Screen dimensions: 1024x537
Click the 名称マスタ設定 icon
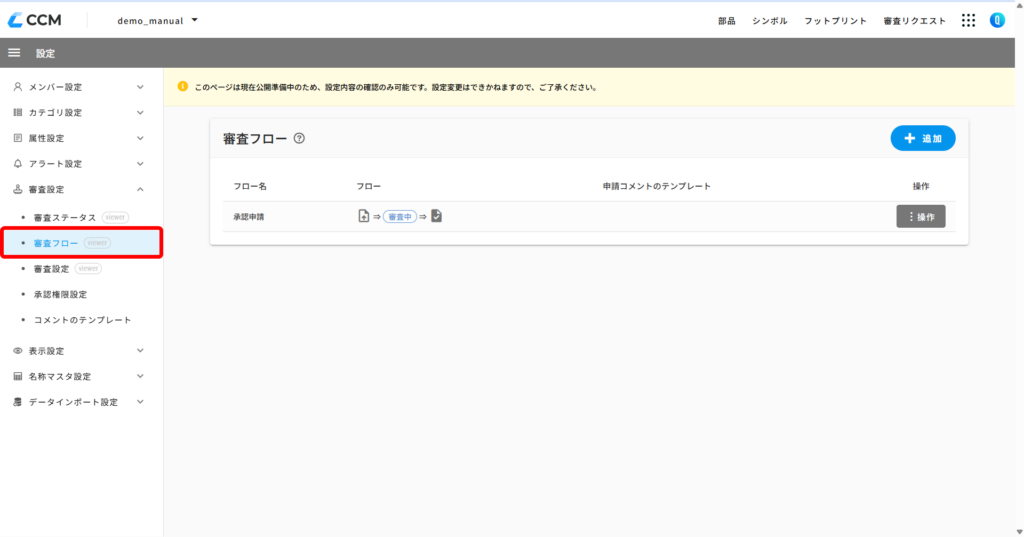click(x=18, y=376)
